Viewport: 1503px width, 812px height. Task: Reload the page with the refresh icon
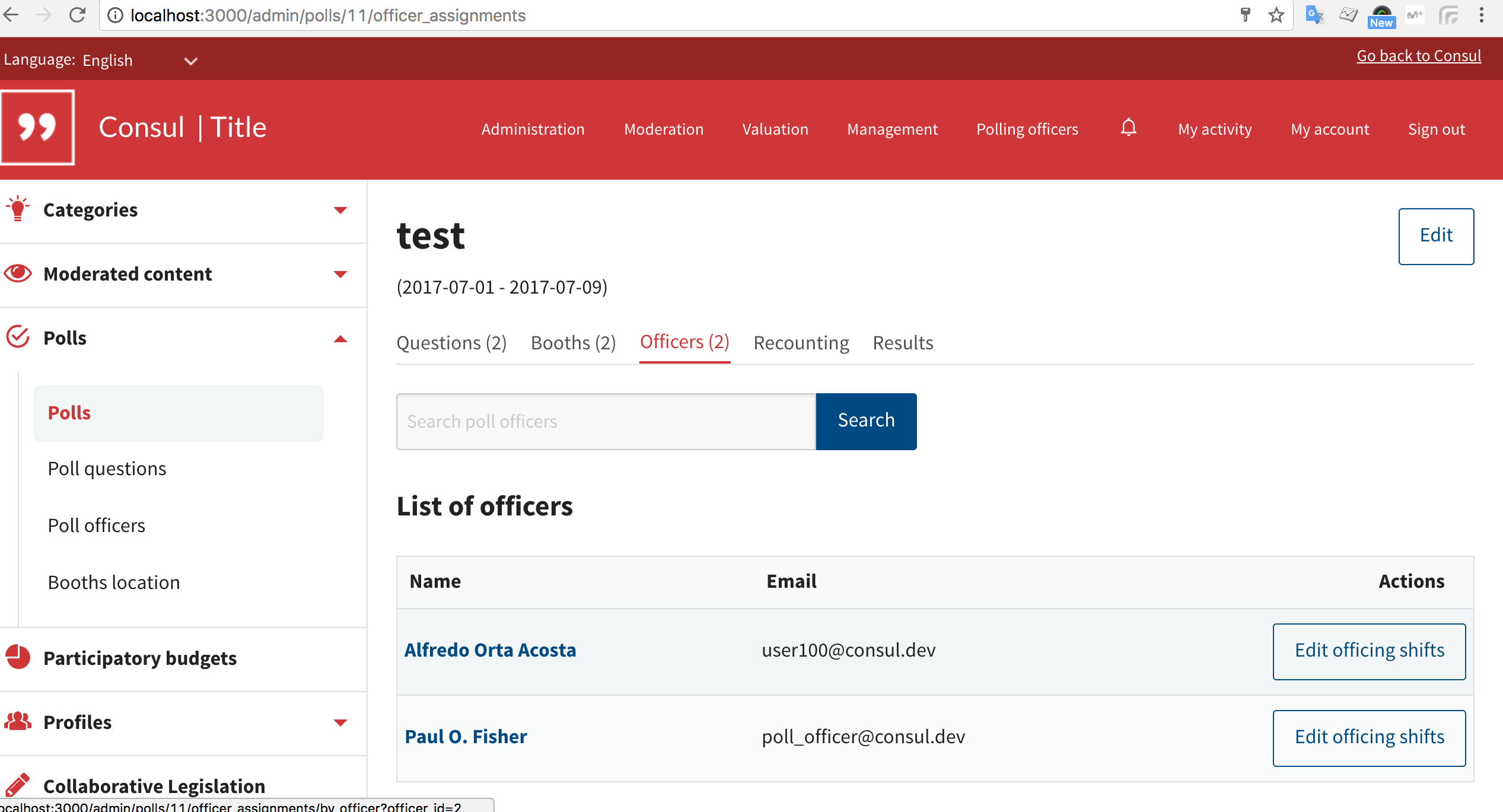pyautogui.click(x=78, y=15)
